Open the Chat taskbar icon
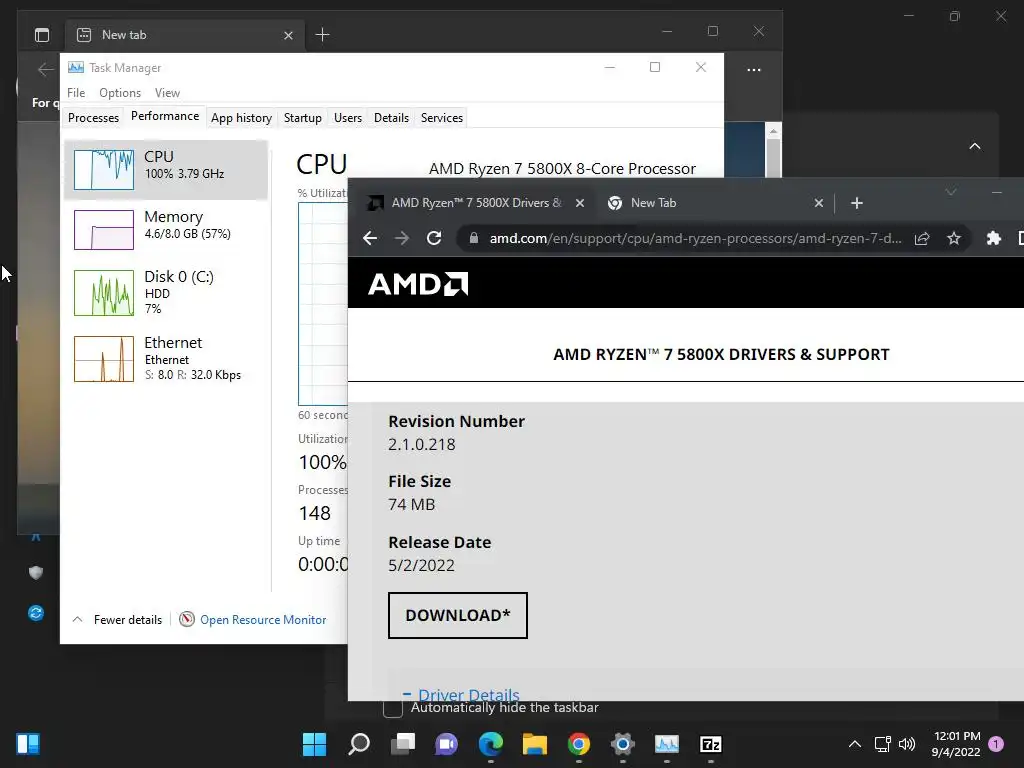Image resolution: width=1024 pixels, height=768 pixels. (x=447, y=744)
